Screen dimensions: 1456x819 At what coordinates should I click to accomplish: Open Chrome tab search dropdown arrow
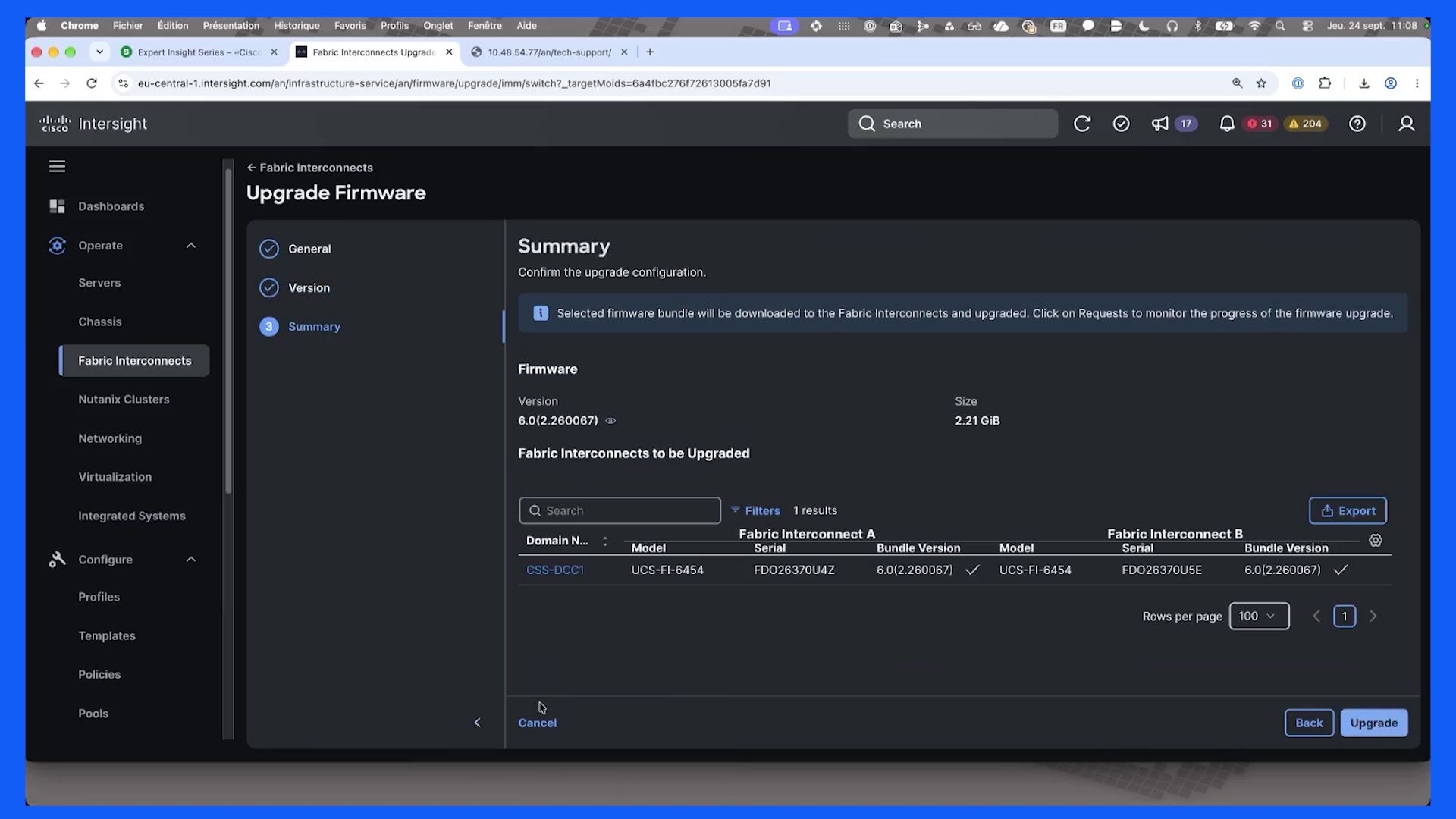point(99,52)
